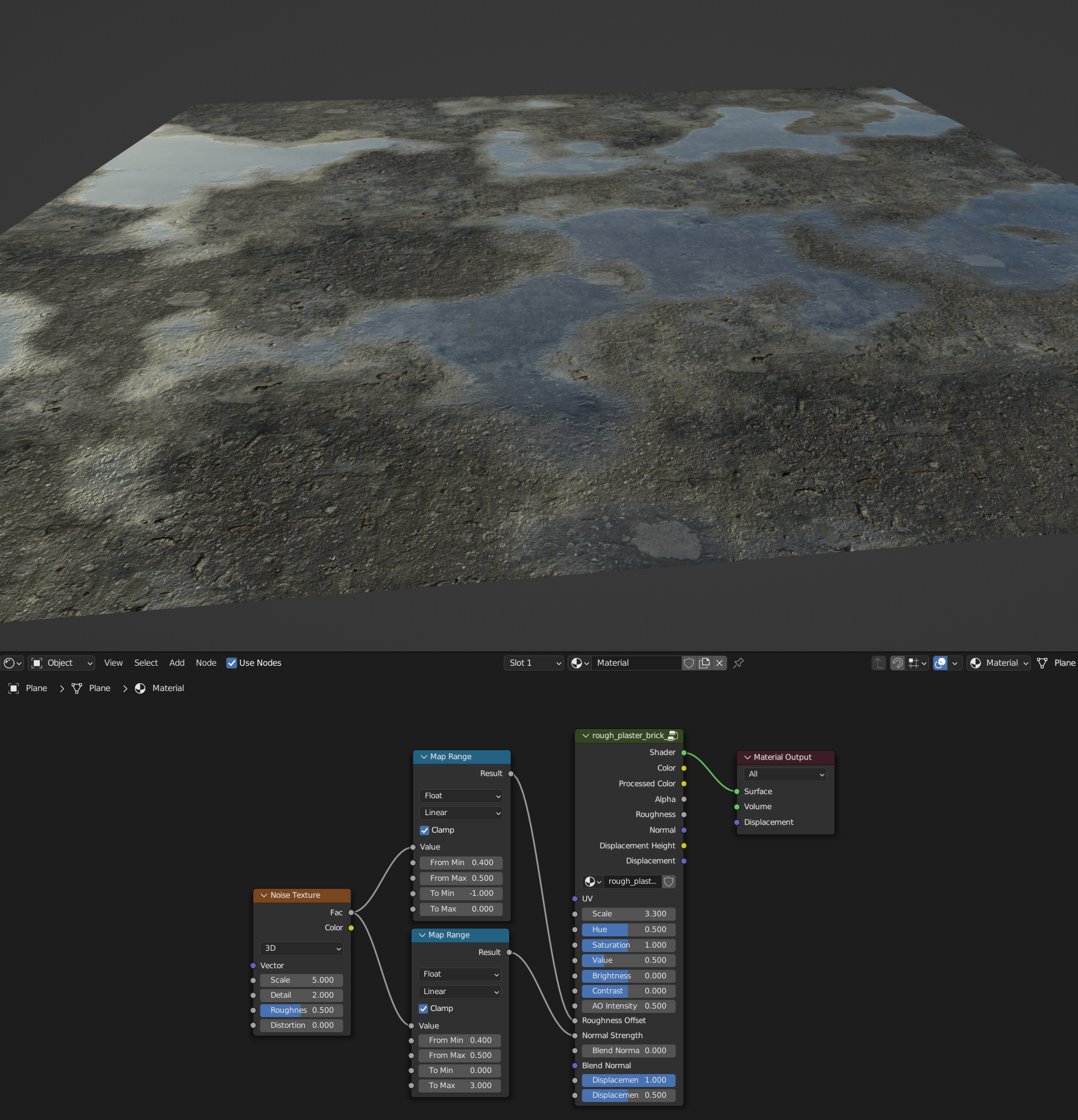Open the Slot 1 dropdown

point(534,663)
